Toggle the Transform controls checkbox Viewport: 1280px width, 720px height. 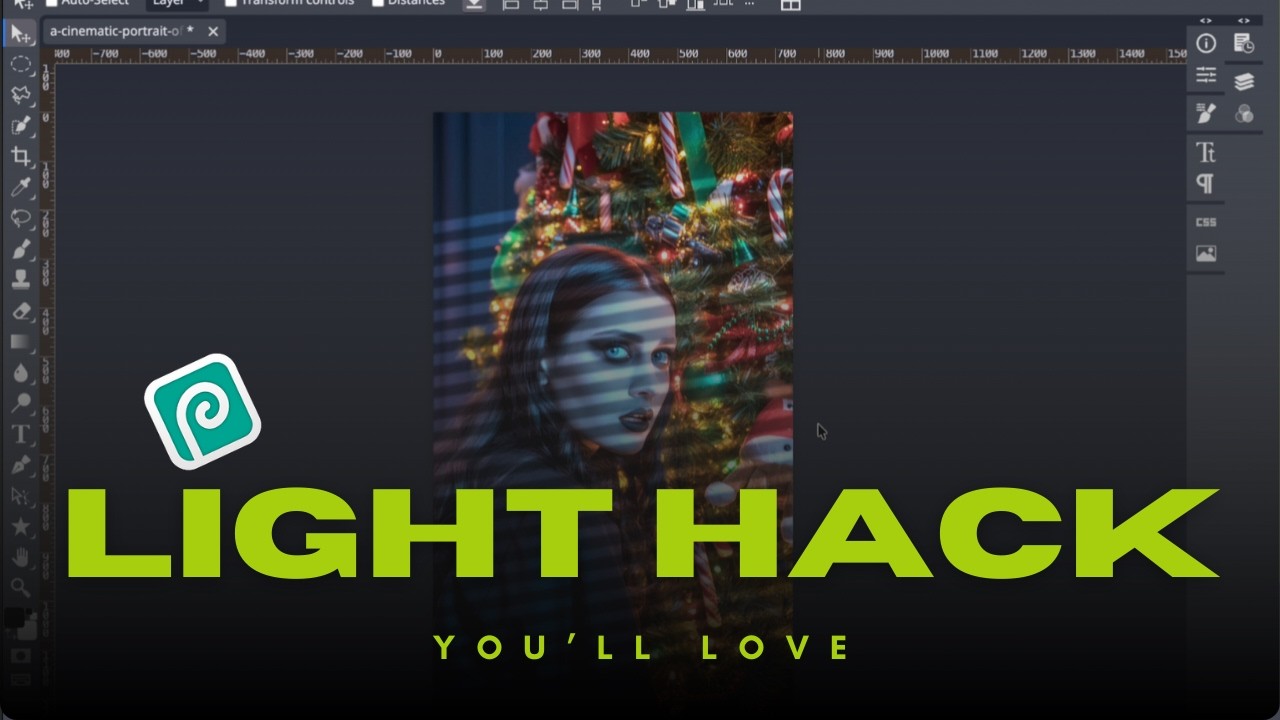coord(231,3)
